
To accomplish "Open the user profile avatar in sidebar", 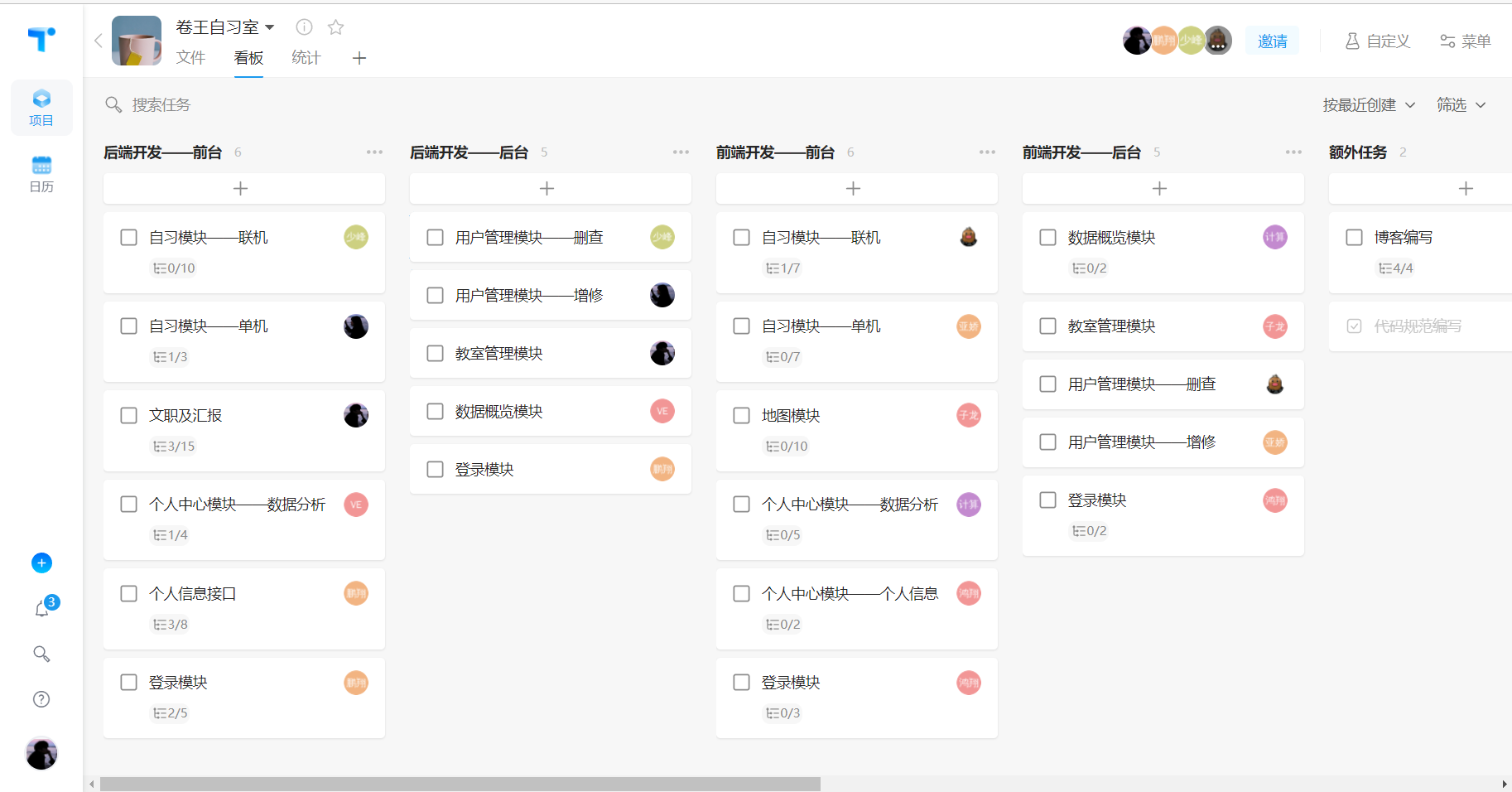I will 41,754.
